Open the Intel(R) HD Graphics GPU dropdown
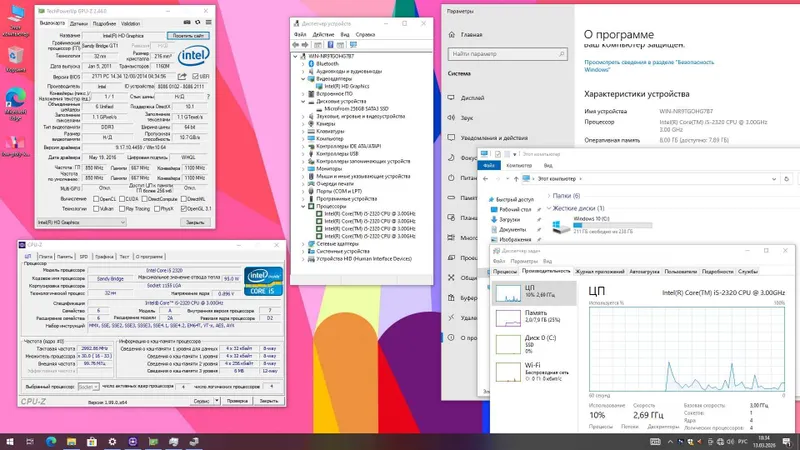The image size is (800, 450). 81,222
